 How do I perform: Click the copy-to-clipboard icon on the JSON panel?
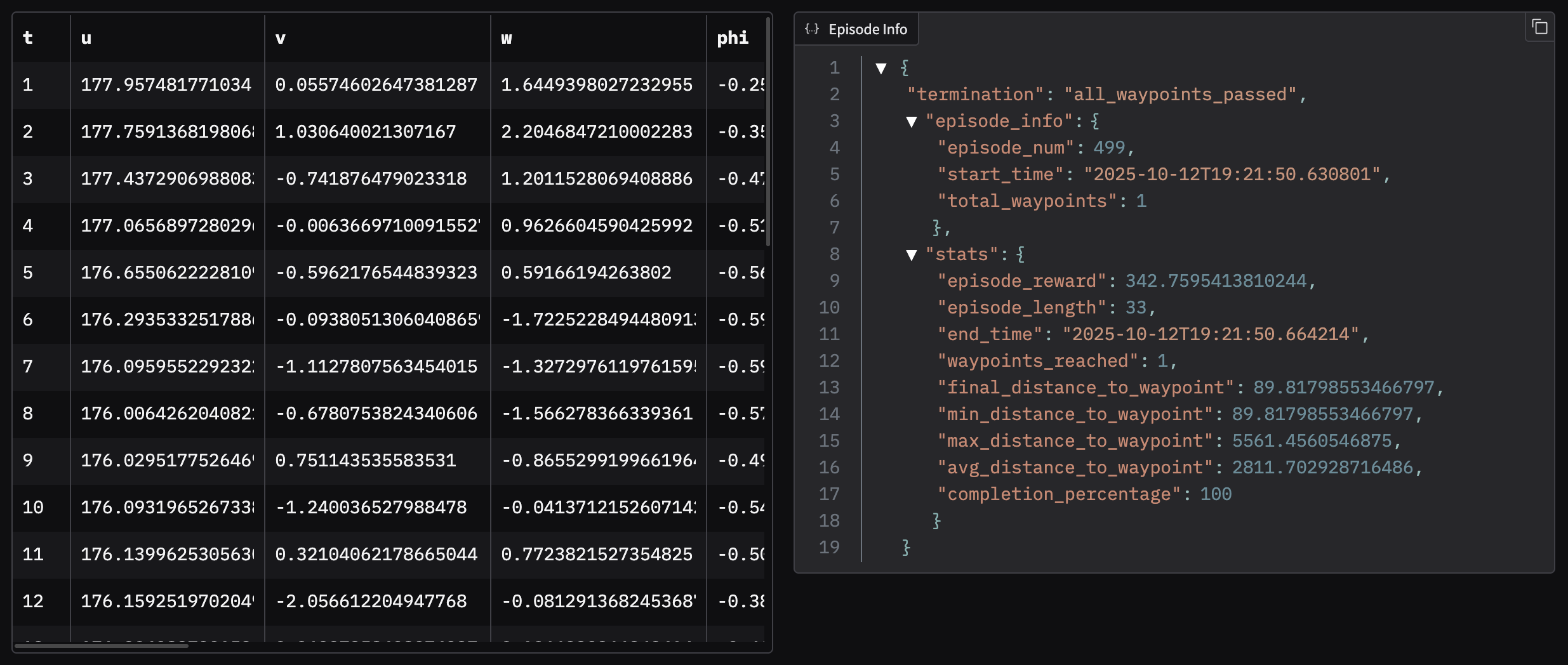point(1540,27)
